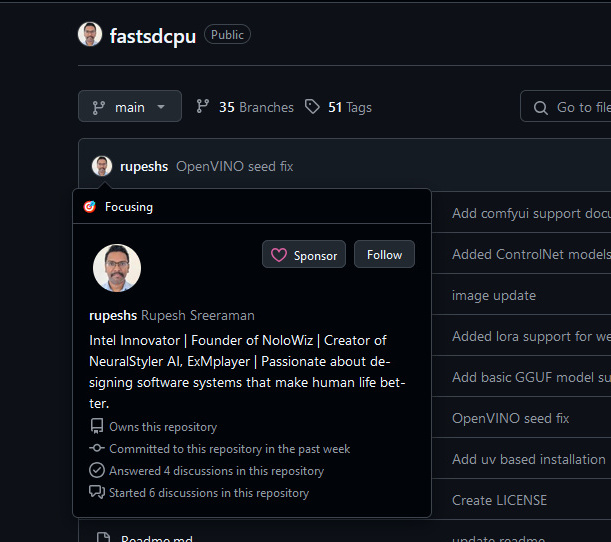This screenshot has width=611, height=542.
Task: Click rupeshs small avatar in commit bar
Action: [x=102, y=166]
